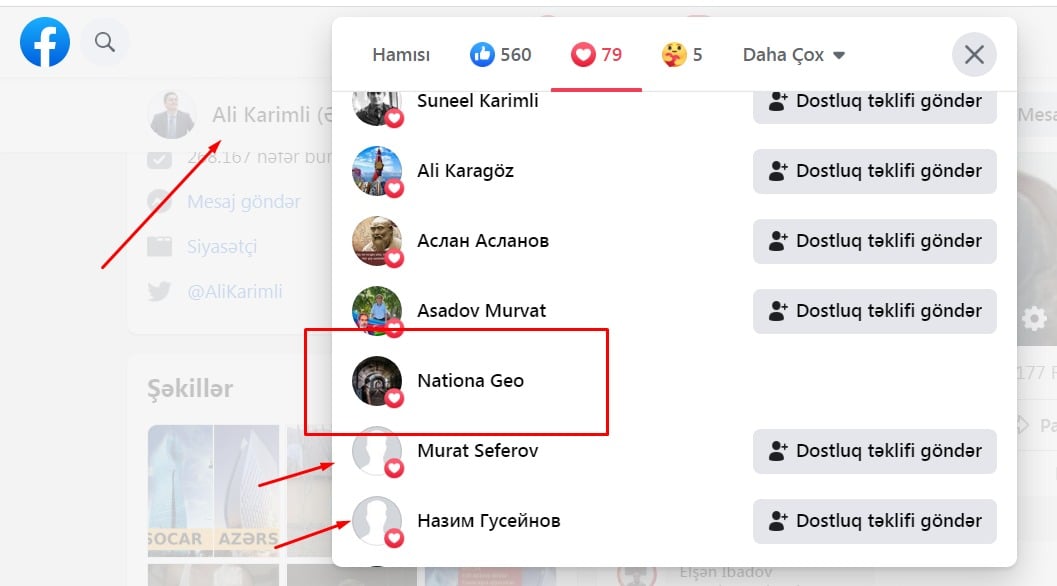Open the @AliKarimli Twitter link

click(x=235, y=292)
